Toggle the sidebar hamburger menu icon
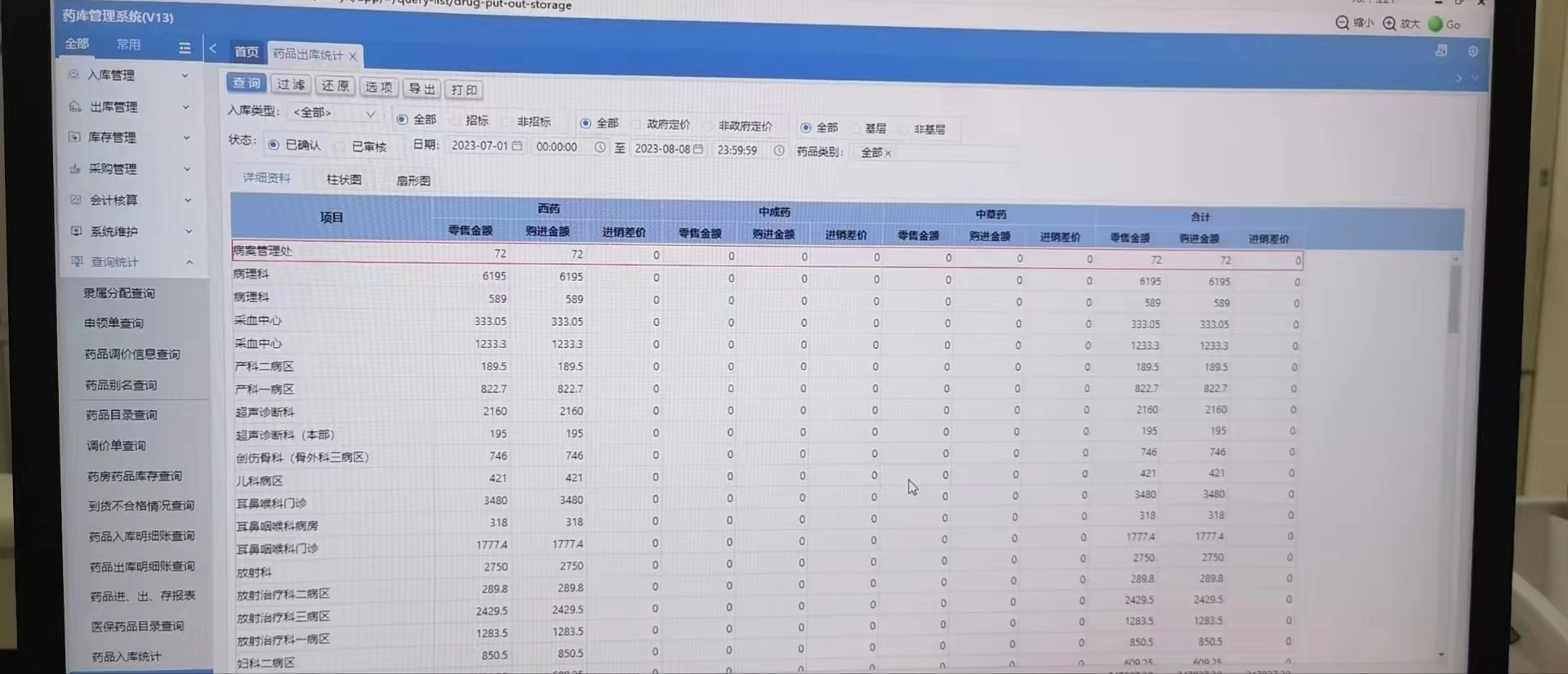The width and height of the screenshot is (1568, 674). (x=185, y=48)
